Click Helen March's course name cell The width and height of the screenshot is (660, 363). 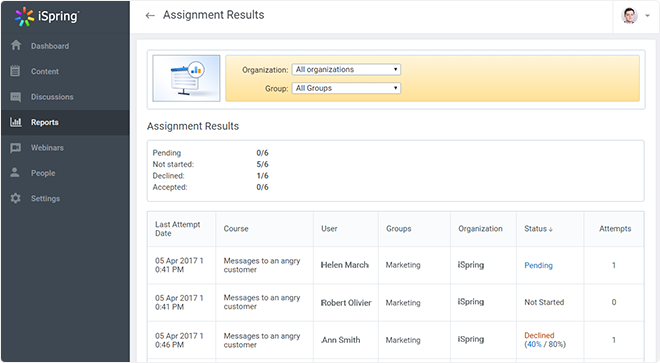(262, 265)
